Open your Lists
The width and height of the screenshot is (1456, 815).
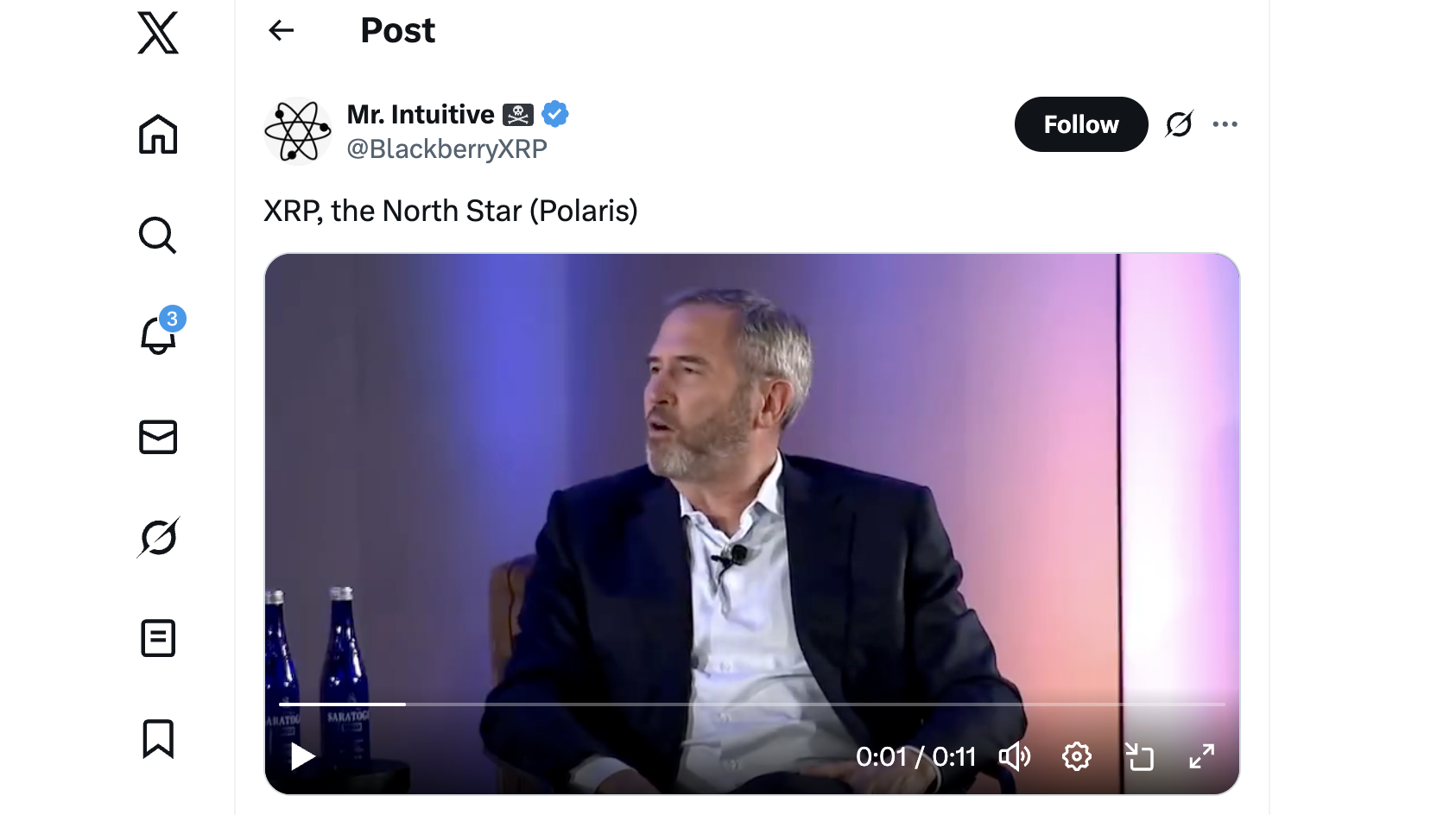point(157,638)
